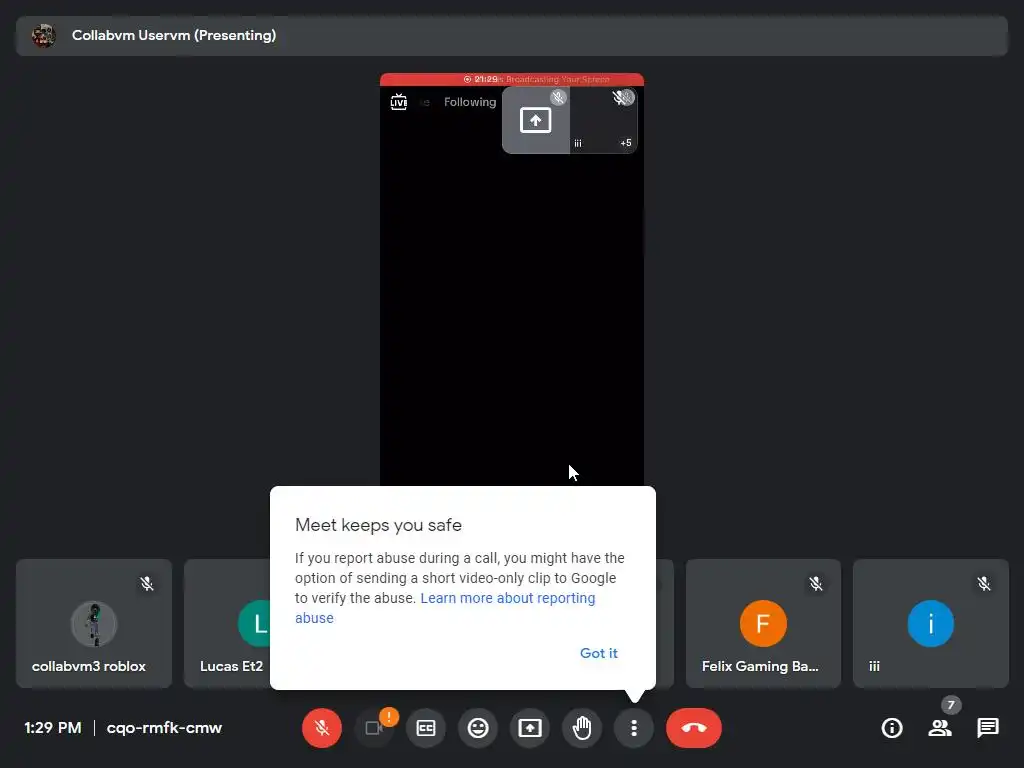
Task: Click the red broadcasting status bar
Action: coord(512,79)
